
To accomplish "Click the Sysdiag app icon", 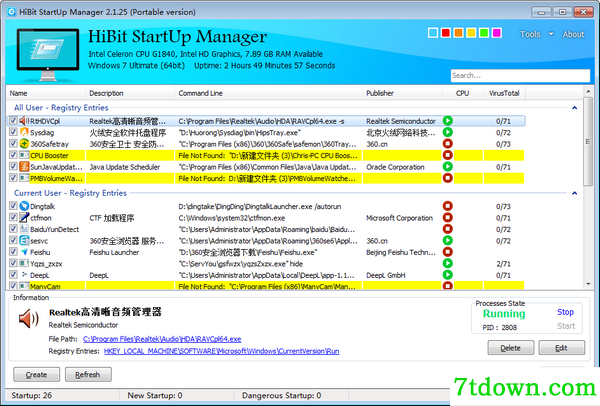I will click(x=24, y=132).
